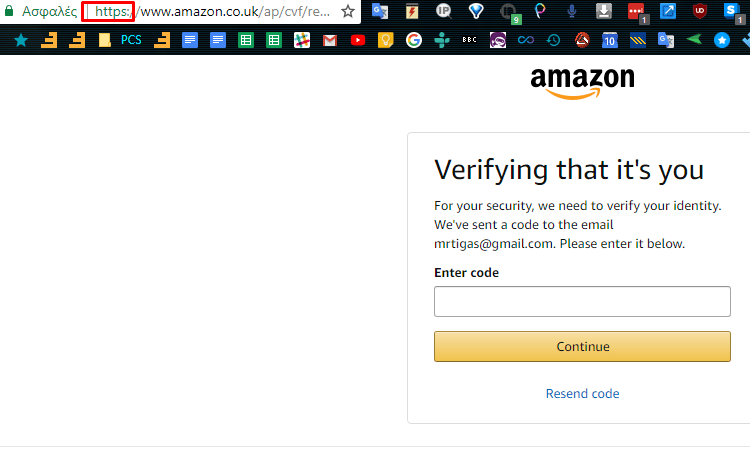
Task: Open the Google 'G' bookmark
Action: pos(414,41)
